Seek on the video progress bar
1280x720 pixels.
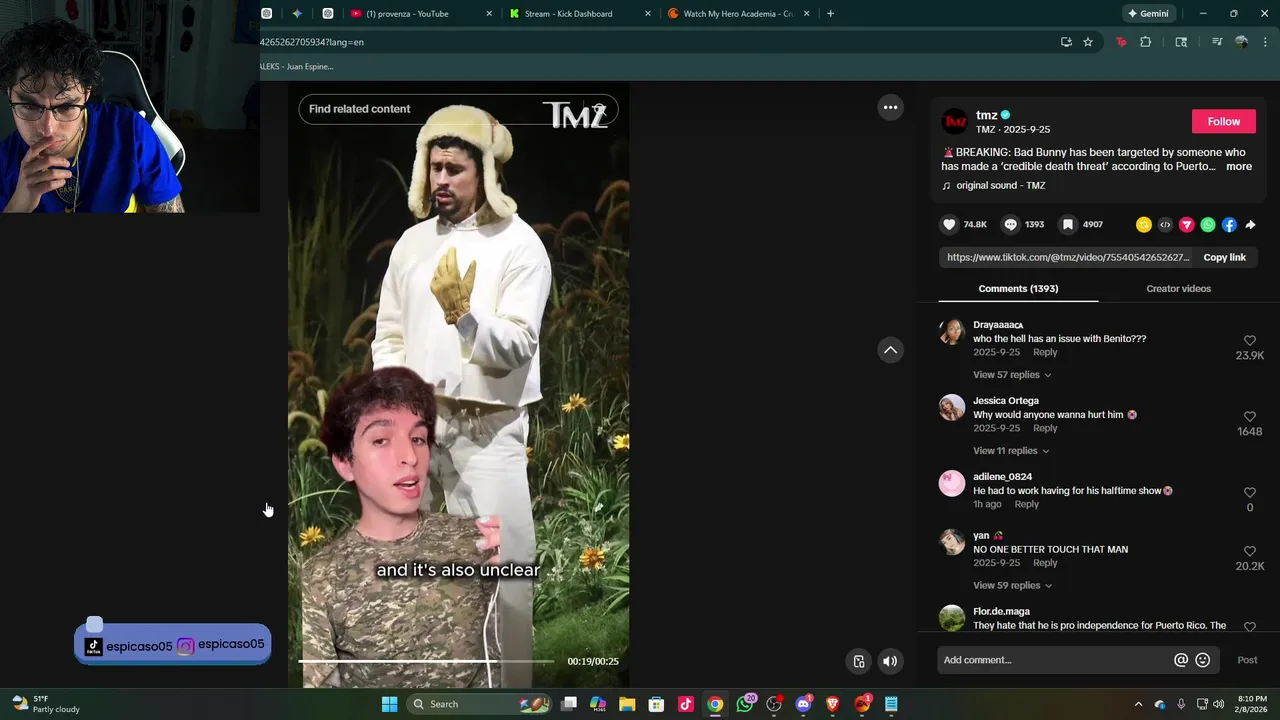click(x=426, y=662)
